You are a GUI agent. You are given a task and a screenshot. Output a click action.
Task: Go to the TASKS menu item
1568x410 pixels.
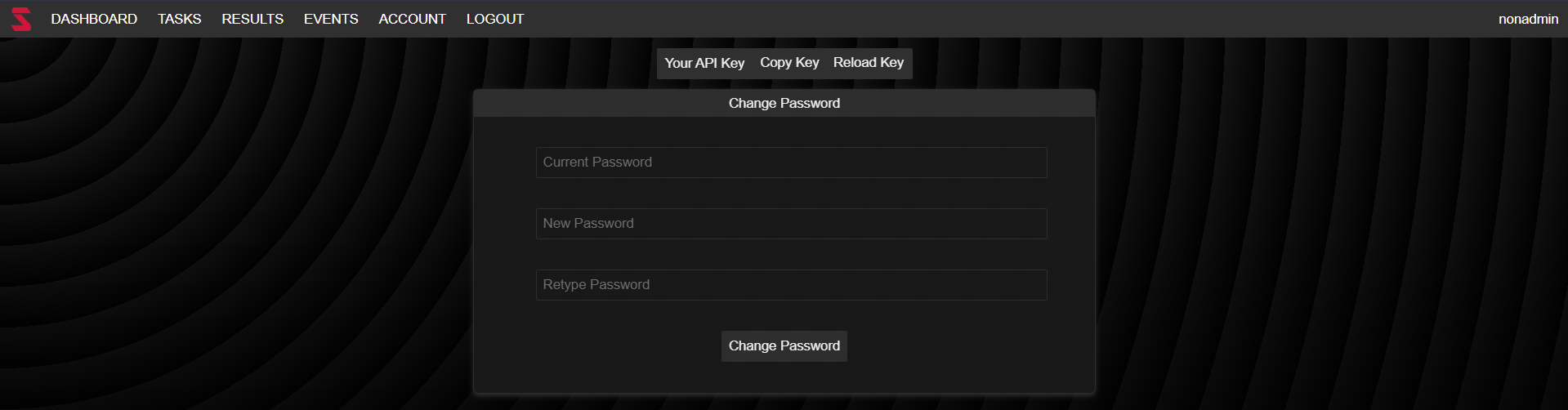pos(179,19)
